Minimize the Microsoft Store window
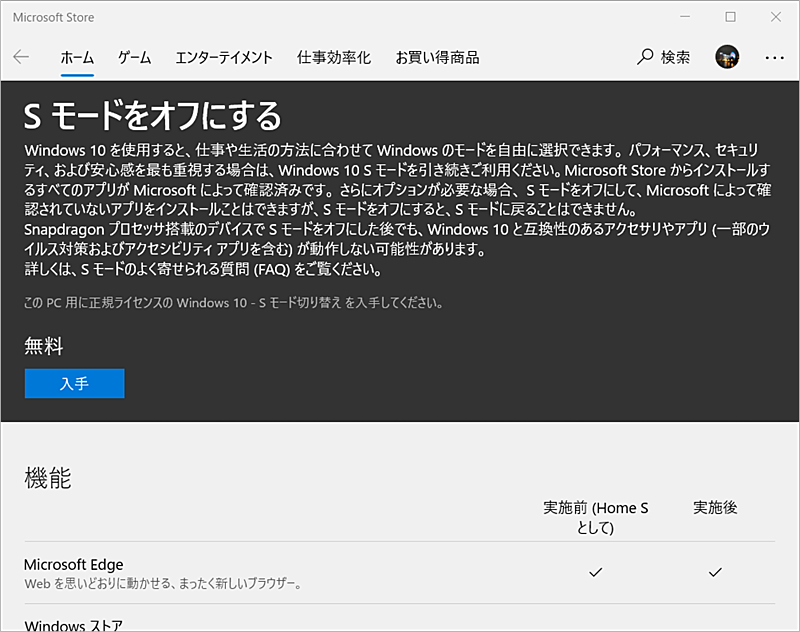 685,17
